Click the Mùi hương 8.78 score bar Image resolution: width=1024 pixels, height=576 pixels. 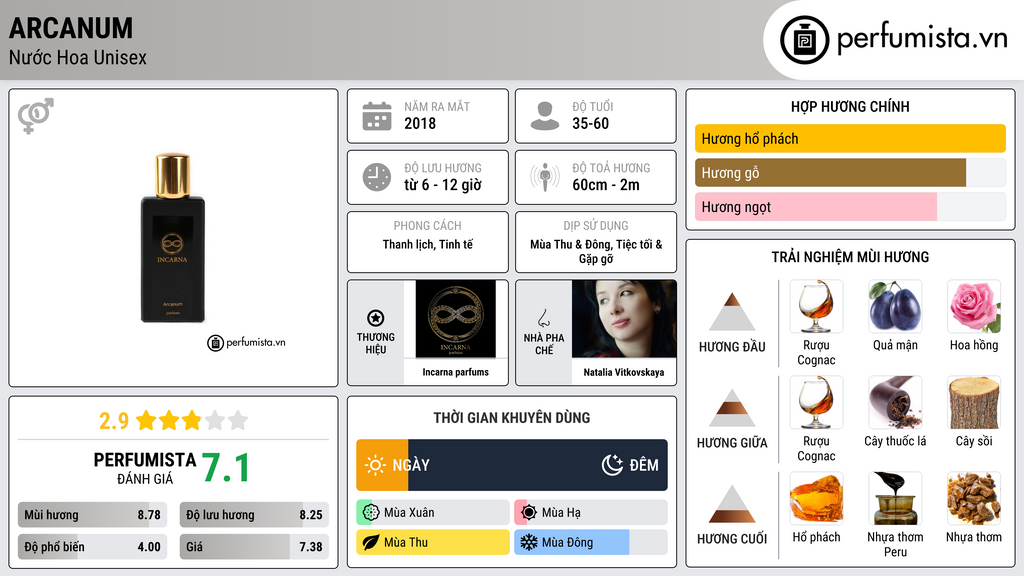click(x=93, y=515)
